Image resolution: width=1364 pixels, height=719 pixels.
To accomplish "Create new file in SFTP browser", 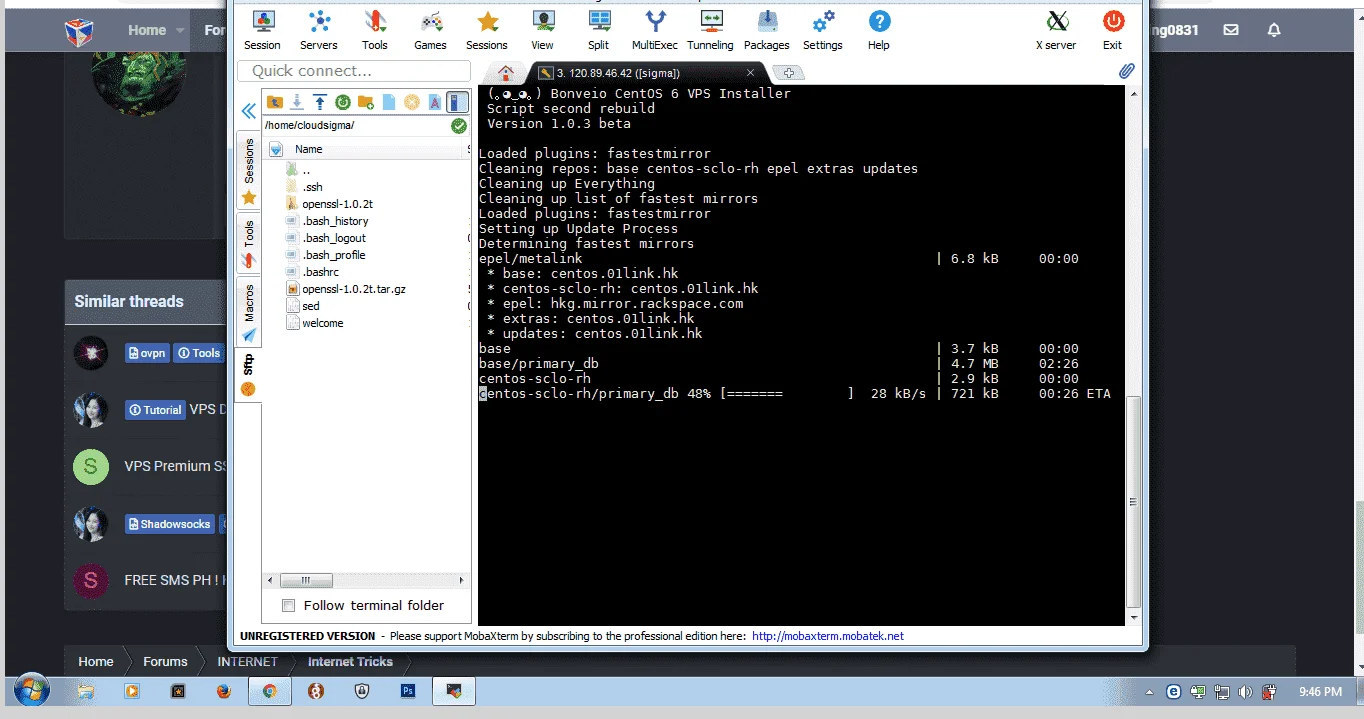I will coord(388,102).
